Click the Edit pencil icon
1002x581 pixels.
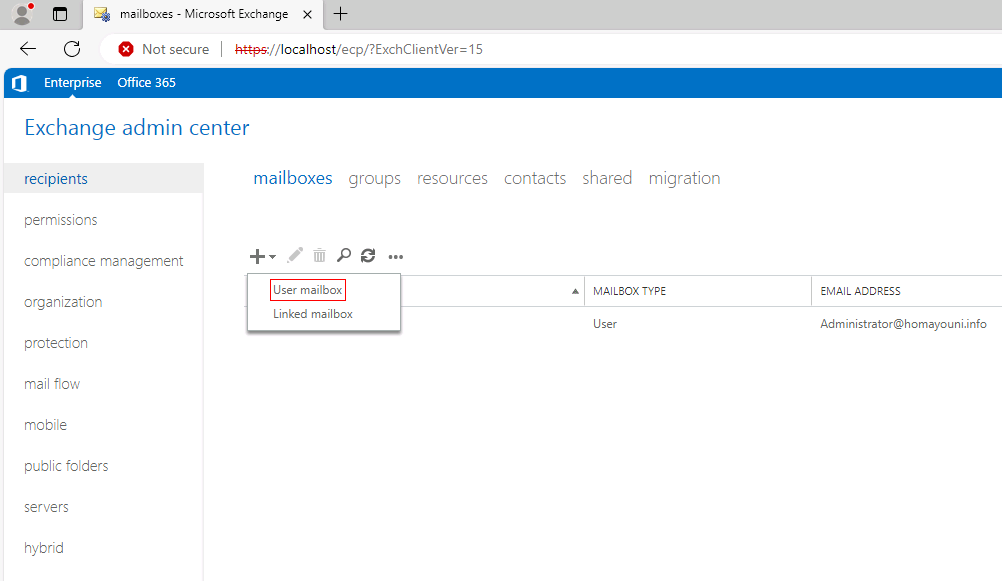[x=295, y=256]
